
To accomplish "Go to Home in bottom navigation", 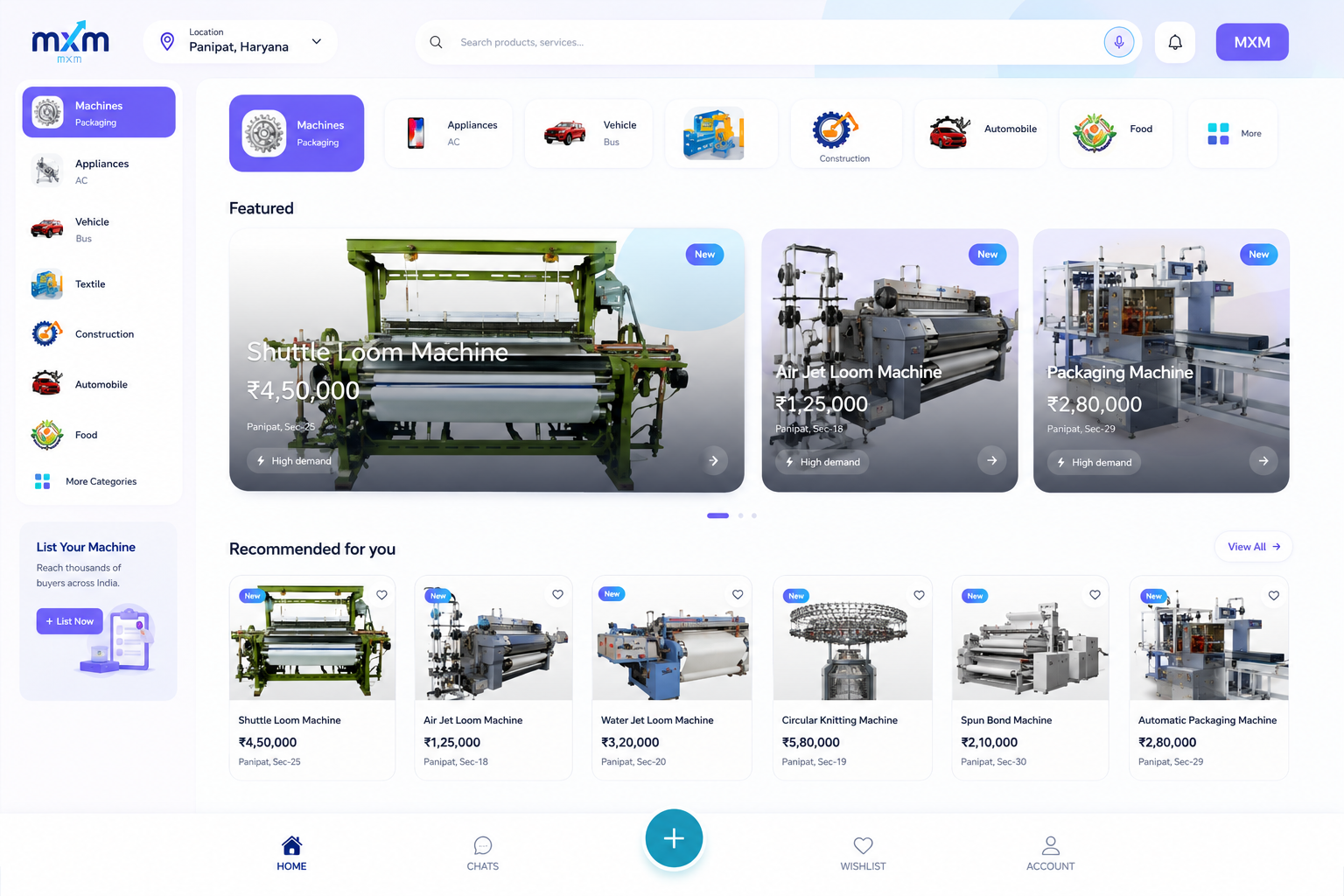I will point(291,853).
